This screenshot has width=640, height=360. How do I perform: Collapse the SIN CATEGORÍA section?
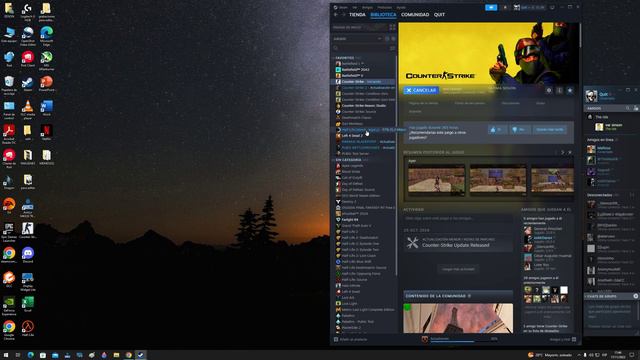[x=349, y=160]
